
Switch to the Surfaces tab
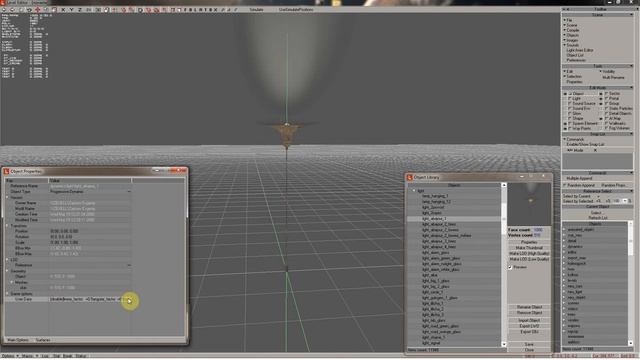click(x=43, y=340)
